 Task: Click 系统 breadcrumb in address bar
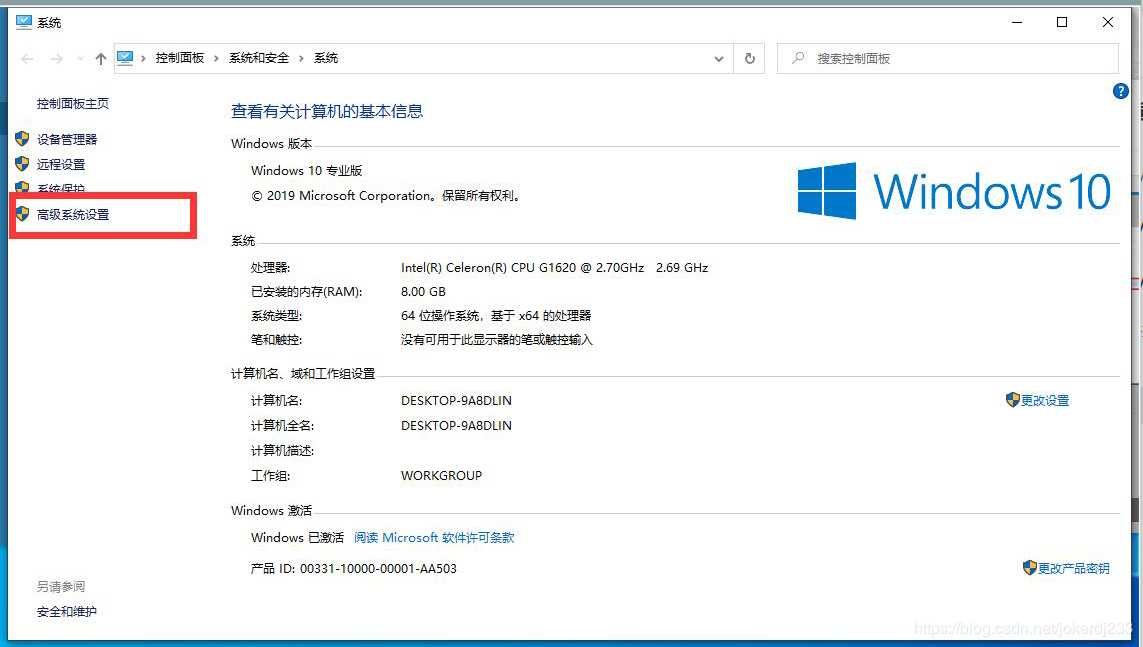(326, 58)
